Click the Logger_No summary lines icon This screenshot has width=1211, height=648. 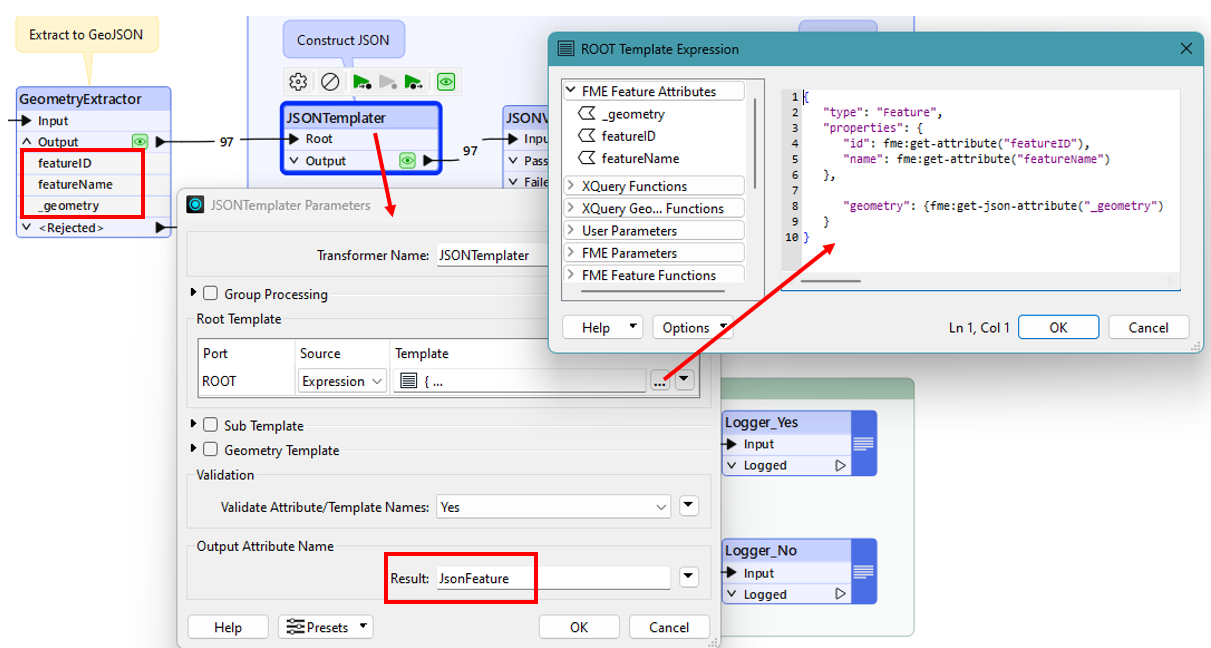coord(864,572)
